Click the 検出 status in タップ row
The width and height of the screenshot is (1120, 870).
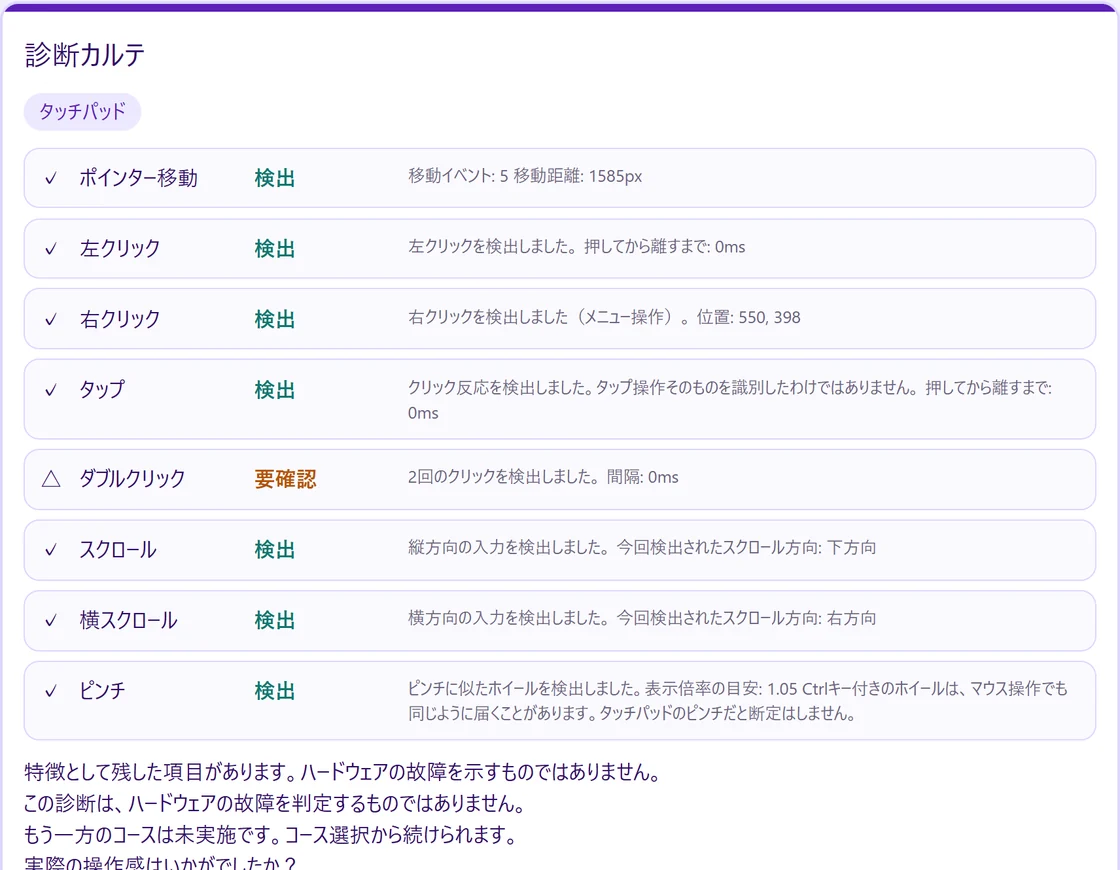pos(275,390)
